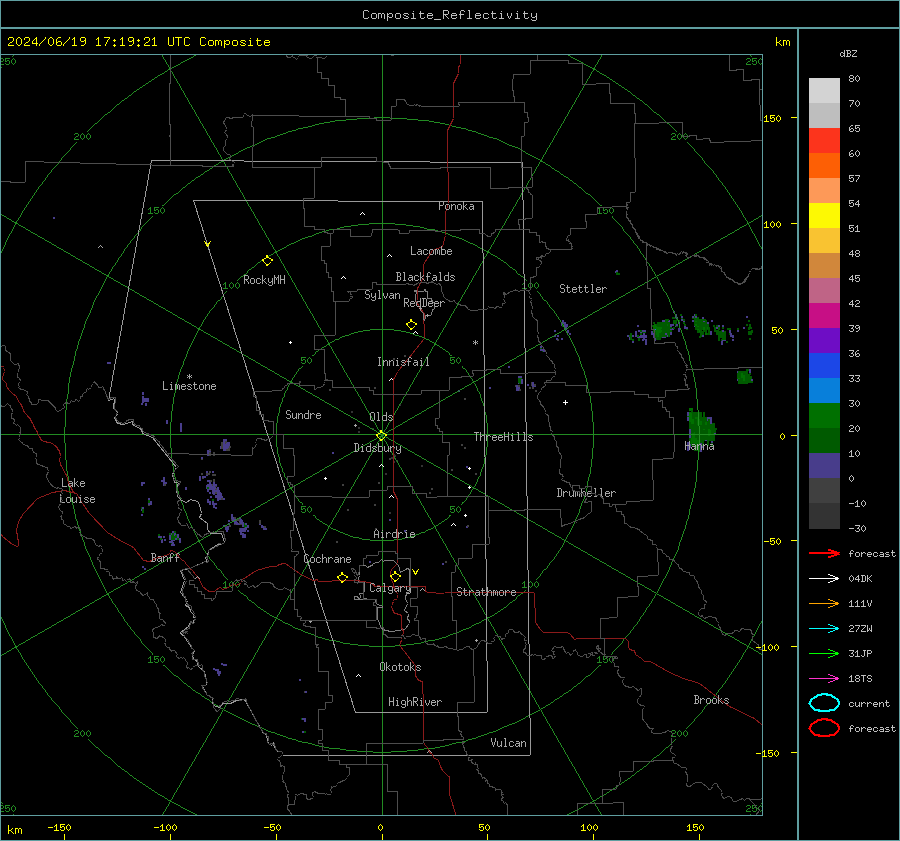
Task: Click the Strathmore city label
Action: (x=486, y=592)
